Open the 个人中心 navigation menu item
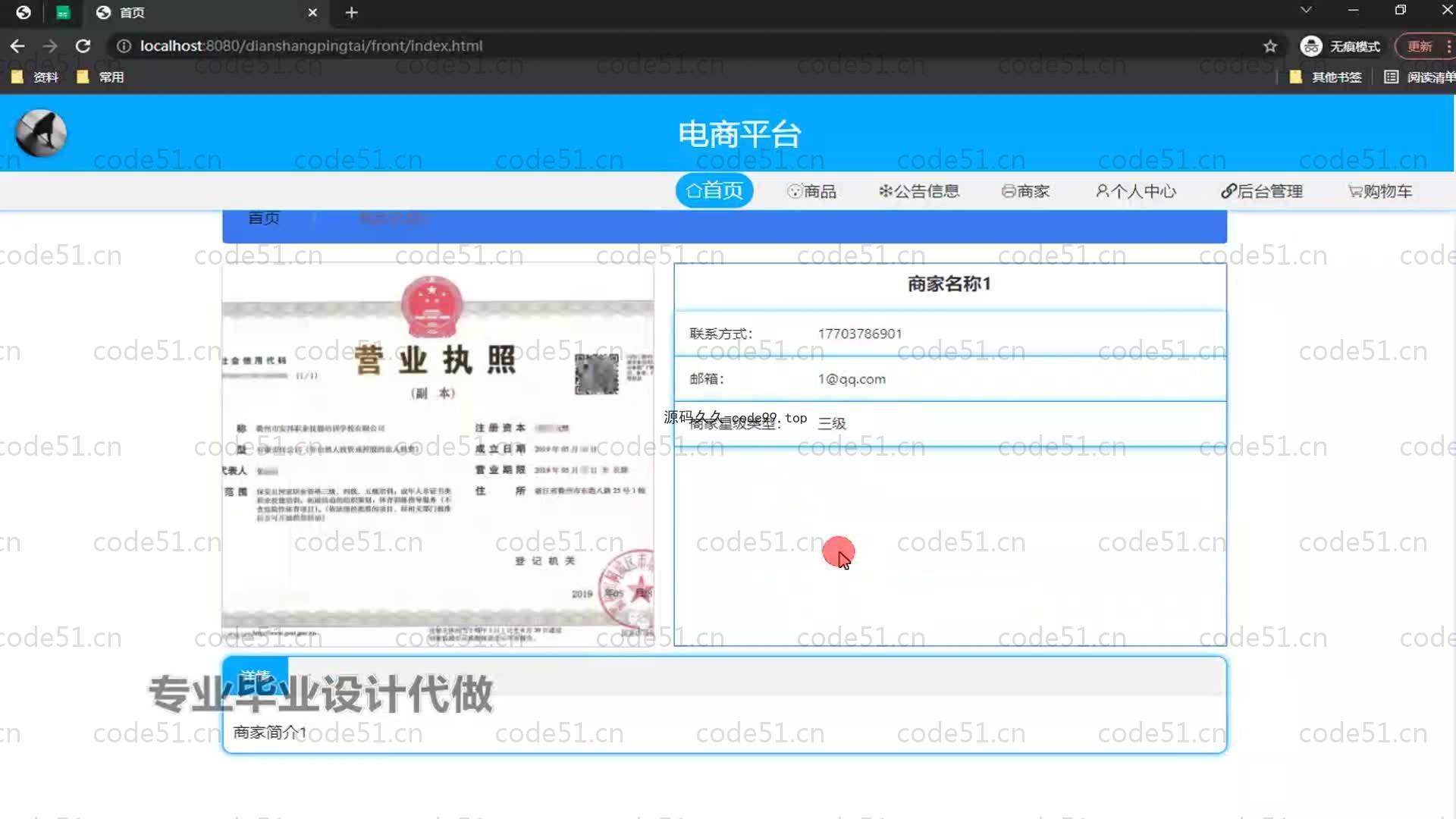The height and width of the screenshot is (819, 1456). [1136, 191]
